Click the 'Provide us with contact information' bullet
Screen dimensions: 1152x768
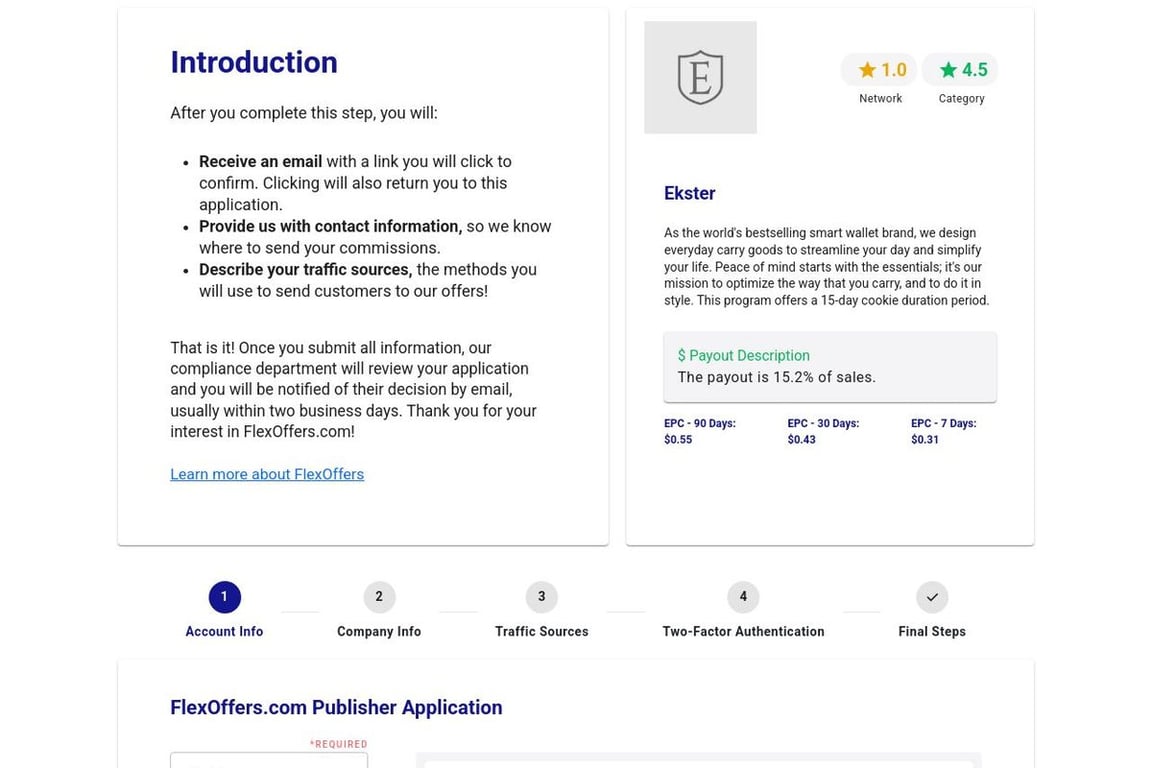point(375,237)
